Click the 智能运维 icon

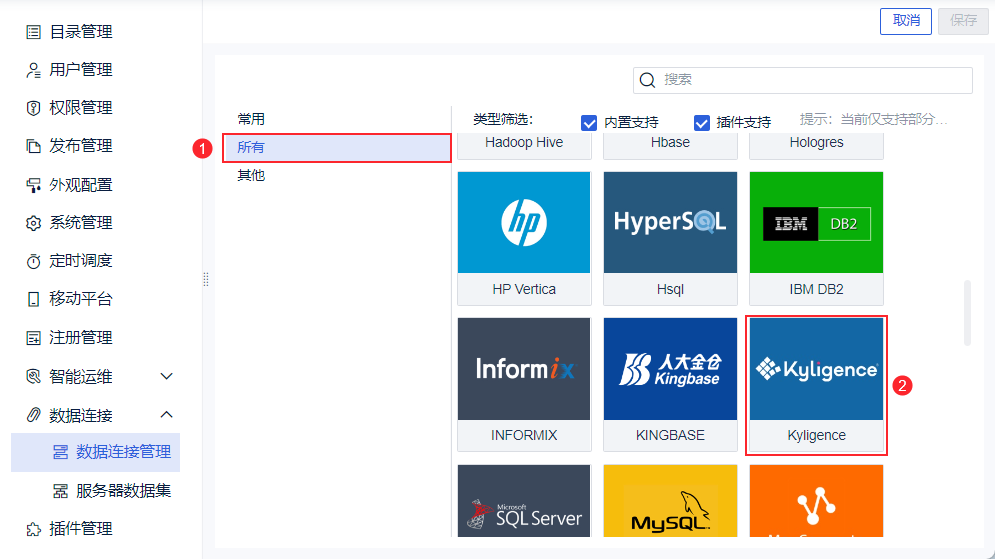coord(34,376)
